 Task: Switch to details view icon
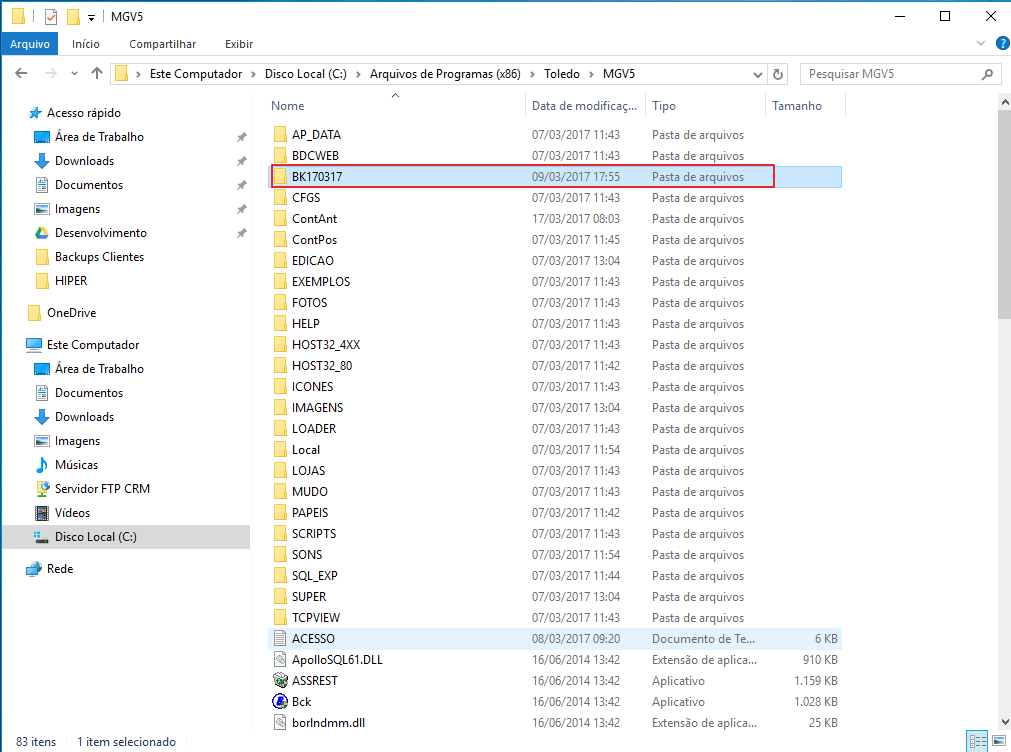975,741
